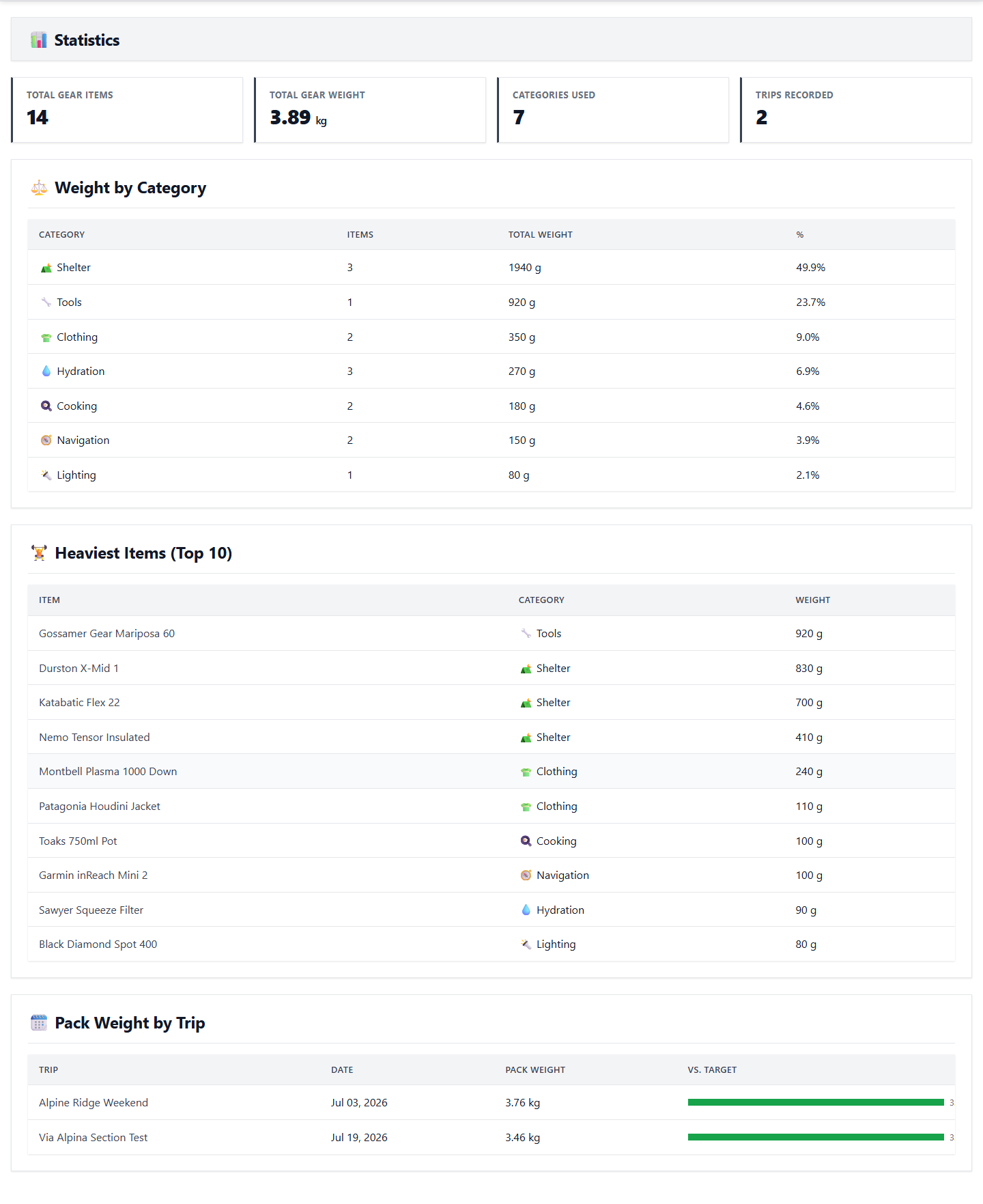Image resolution: width=983 pixels, height=1204 pixels.
Task: Click the Via Alpina Section Test progress bar
Action: pyautogui.click(x=816, y=1137)
